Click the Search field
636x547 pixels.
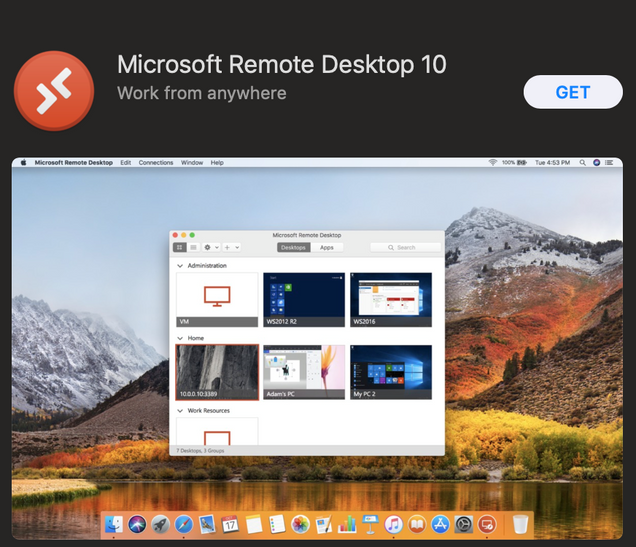click(405, 247)
